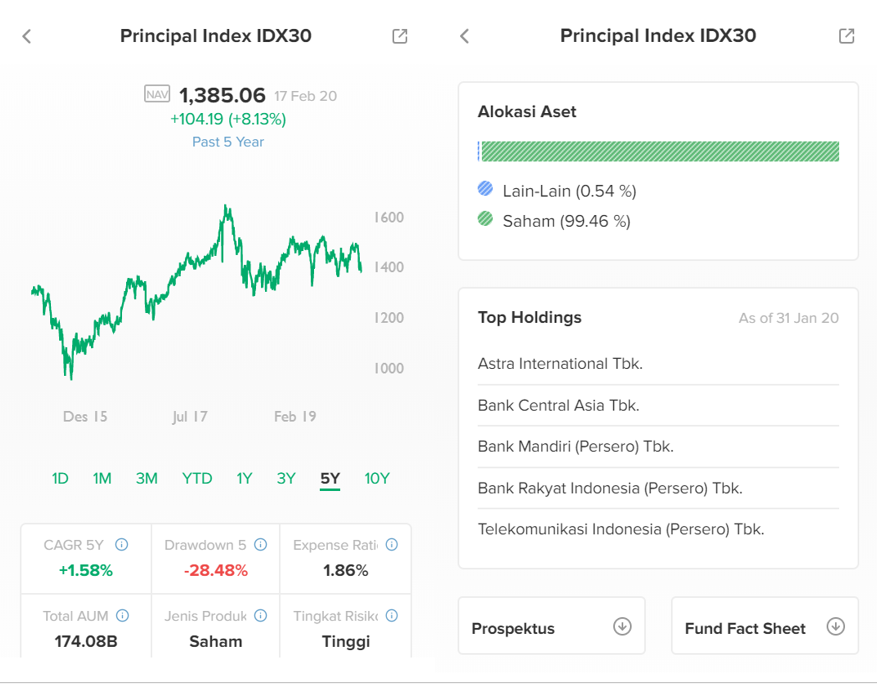
Task: Open external link icon in right header
Action: (x=847, y=36)
